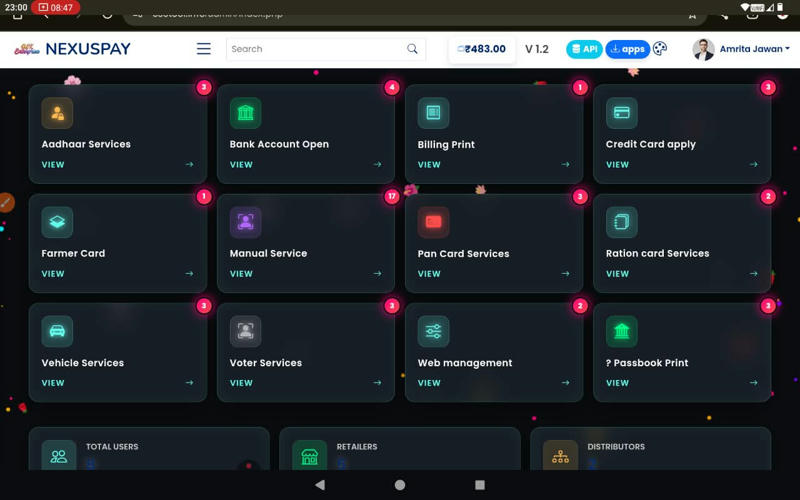Viewport: 800px width, 500px height.
Task: Click the Credit Card apply title text
Action: coord(651,144)
